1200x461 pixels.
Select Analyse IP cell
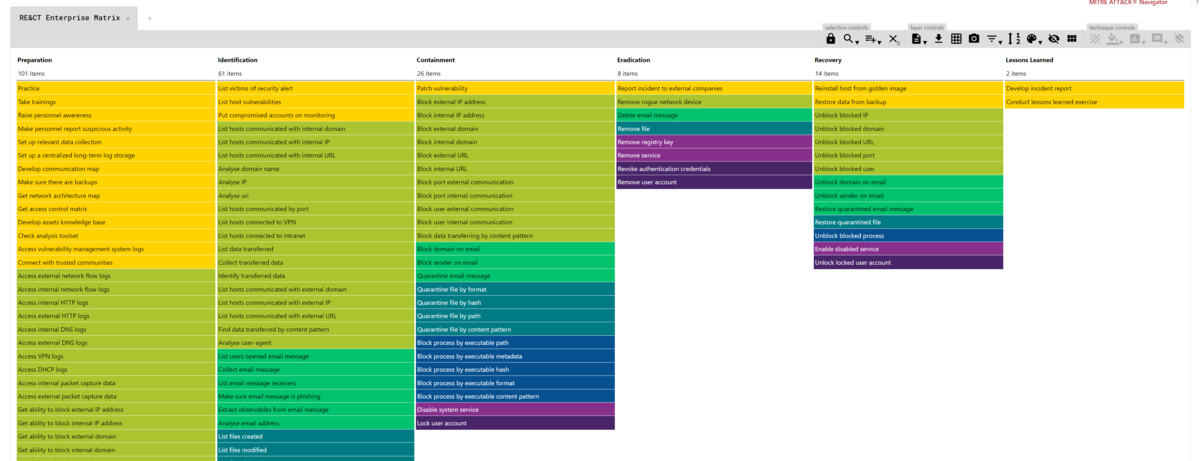pos(315,182)
